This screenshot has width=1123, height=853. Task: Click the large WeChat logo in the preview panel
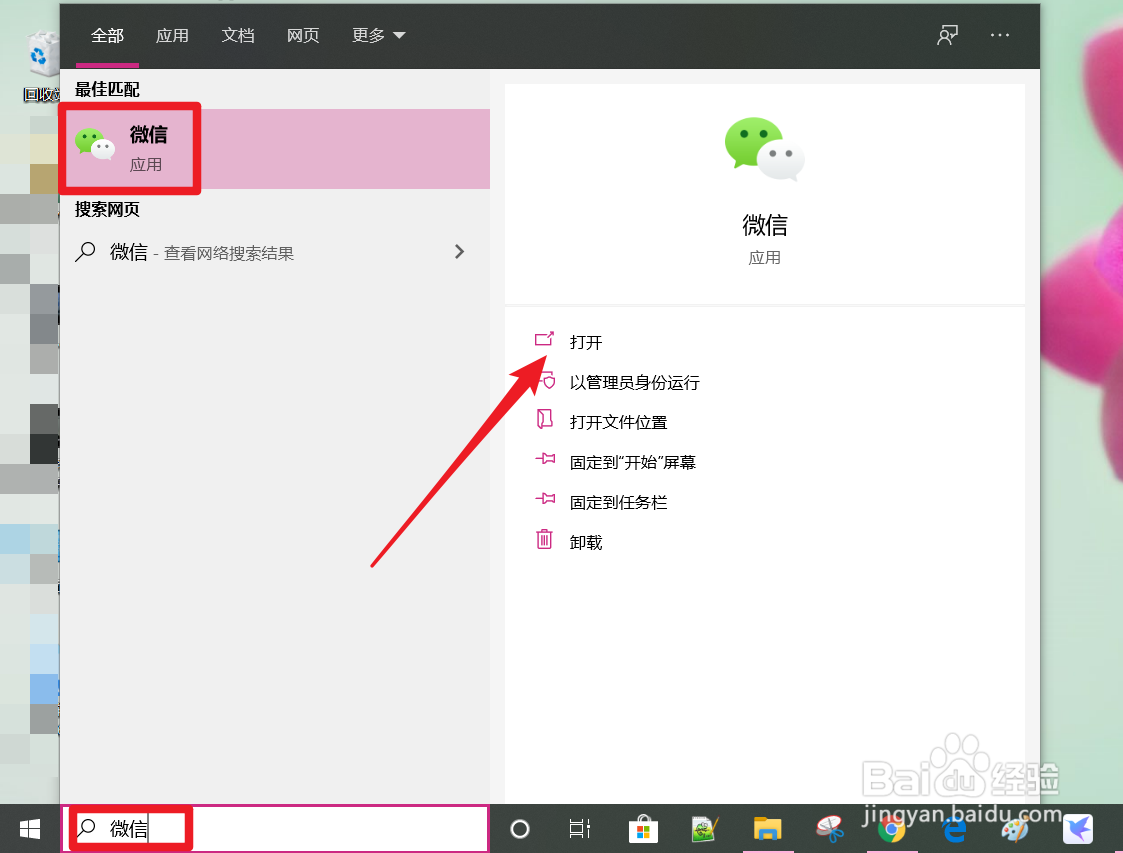click(x=764, y=148)
